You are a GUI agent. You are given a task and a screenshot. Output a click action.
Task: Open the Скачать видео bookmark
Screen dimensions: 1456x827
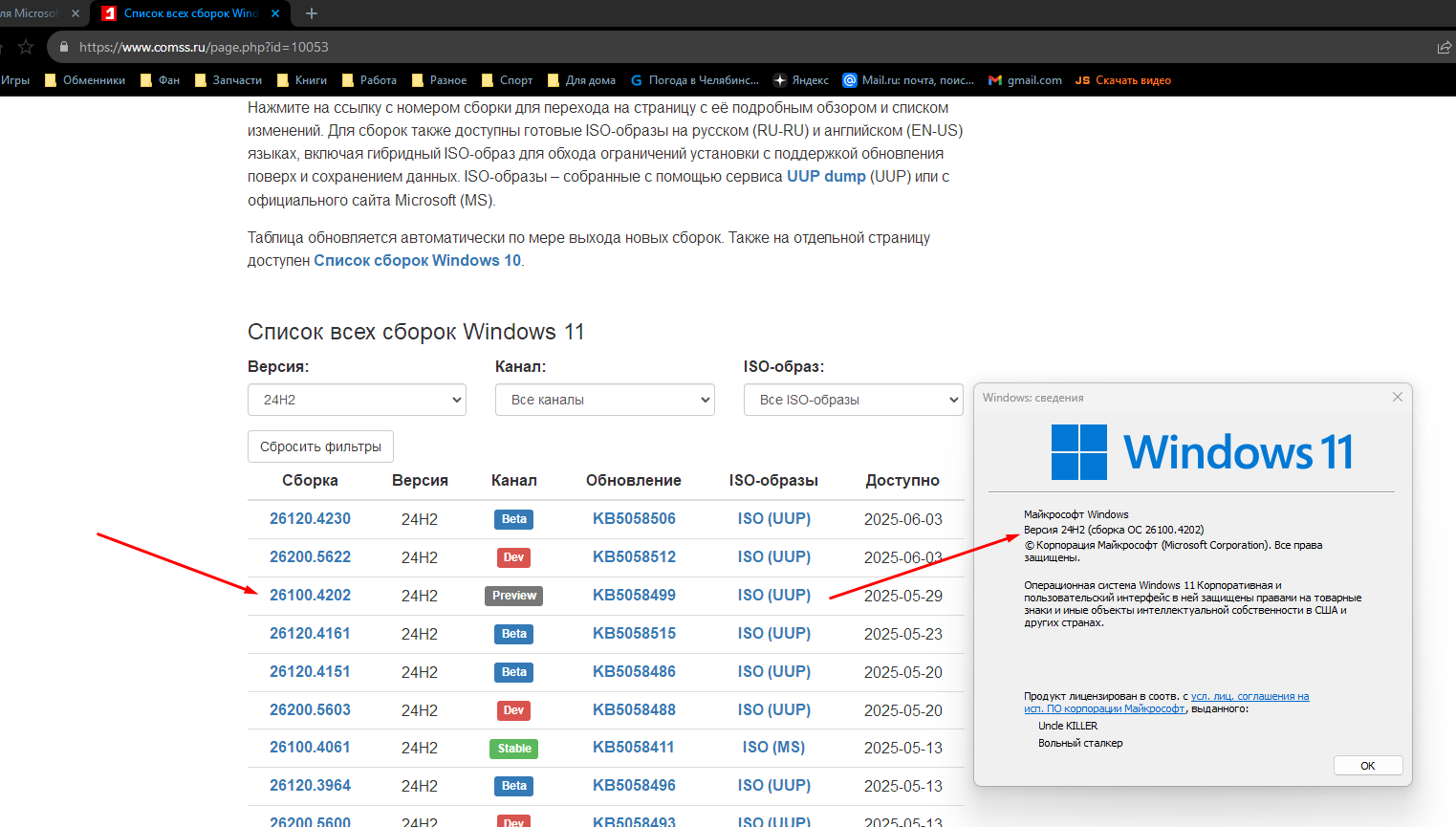tap(1123, 80)
